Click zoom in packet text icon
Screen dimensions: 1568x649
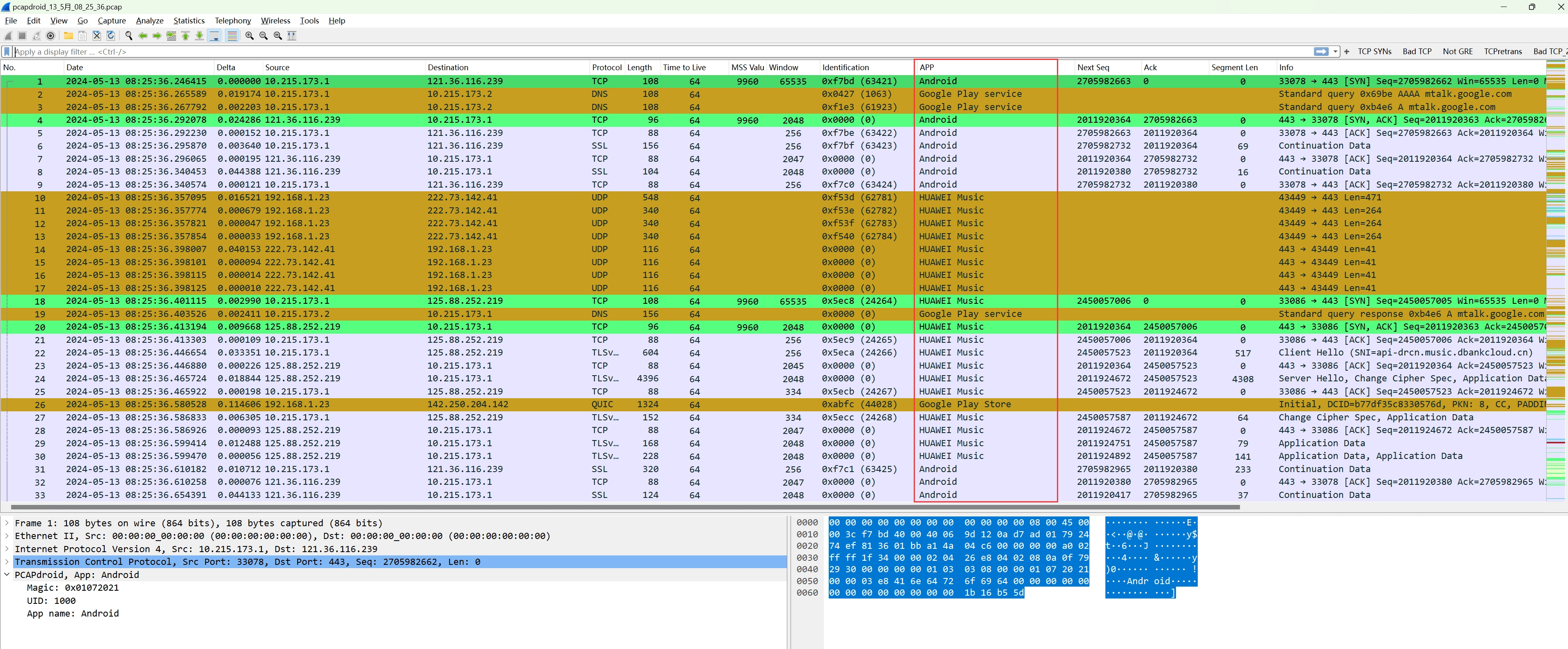pos(249,36)
